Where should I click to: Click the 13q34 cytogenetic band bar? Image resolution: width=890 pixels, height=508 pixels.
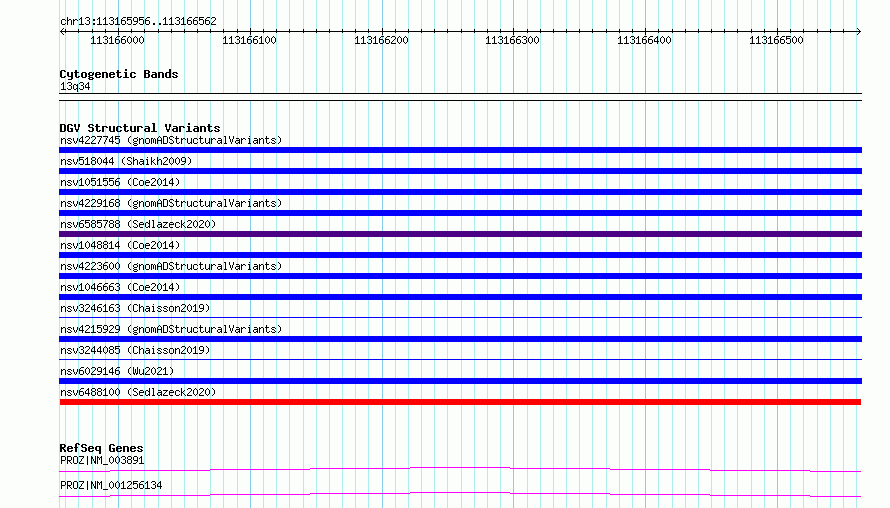click(460, 97)
